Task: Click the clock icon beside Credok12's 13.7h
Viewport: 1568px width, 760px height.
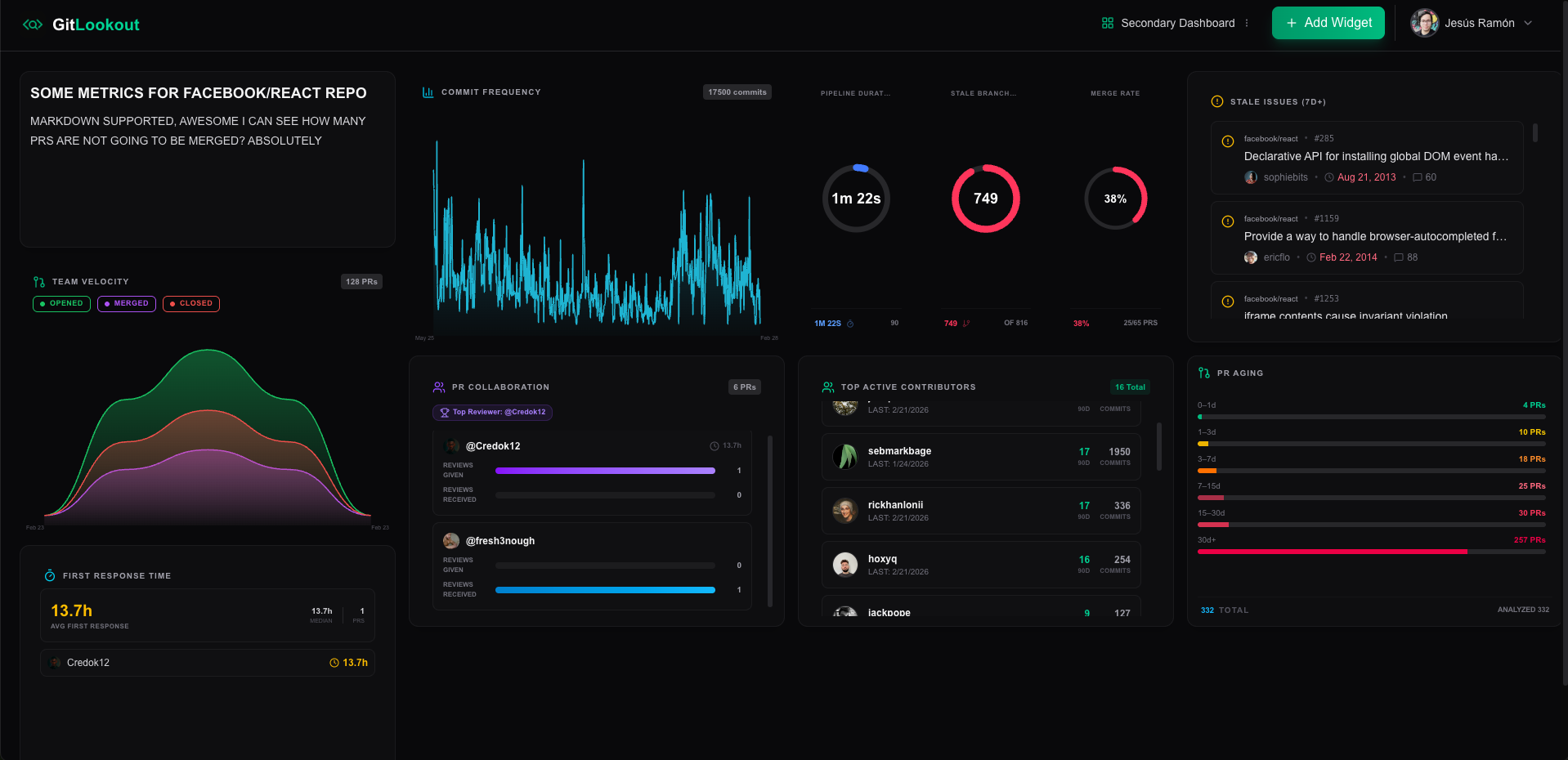Action: (334, 663)
